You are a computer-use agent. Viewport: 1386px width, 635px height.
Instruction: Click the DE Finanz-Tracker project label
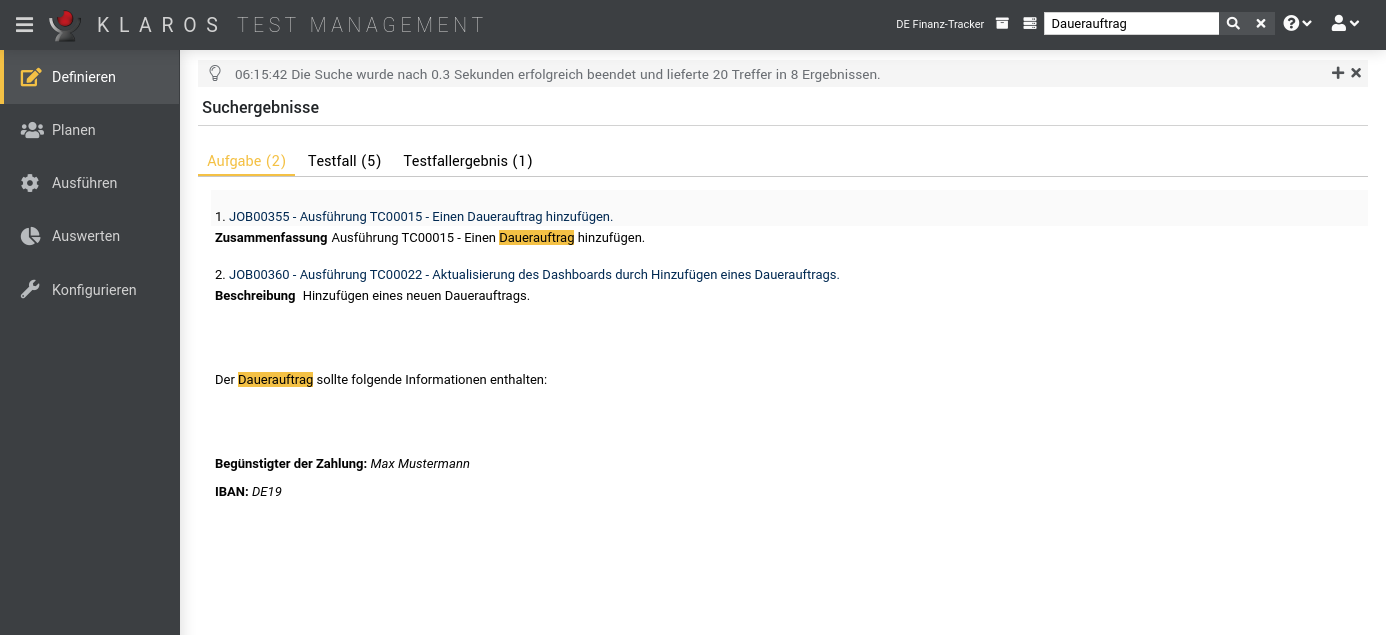(940, 24)
